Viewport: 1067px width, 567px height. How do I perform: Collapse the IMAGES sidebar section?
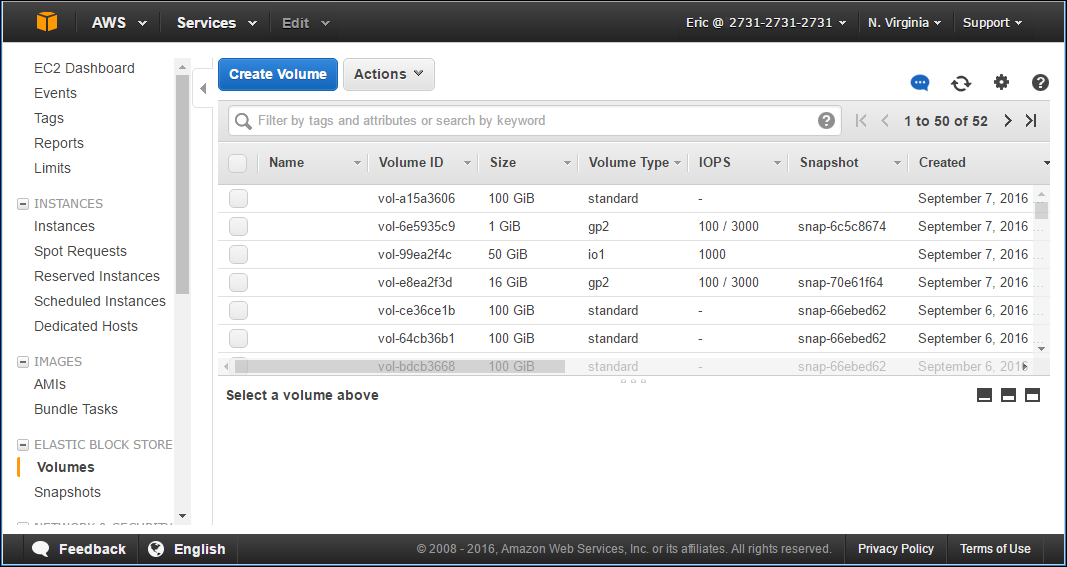point(22,361)
